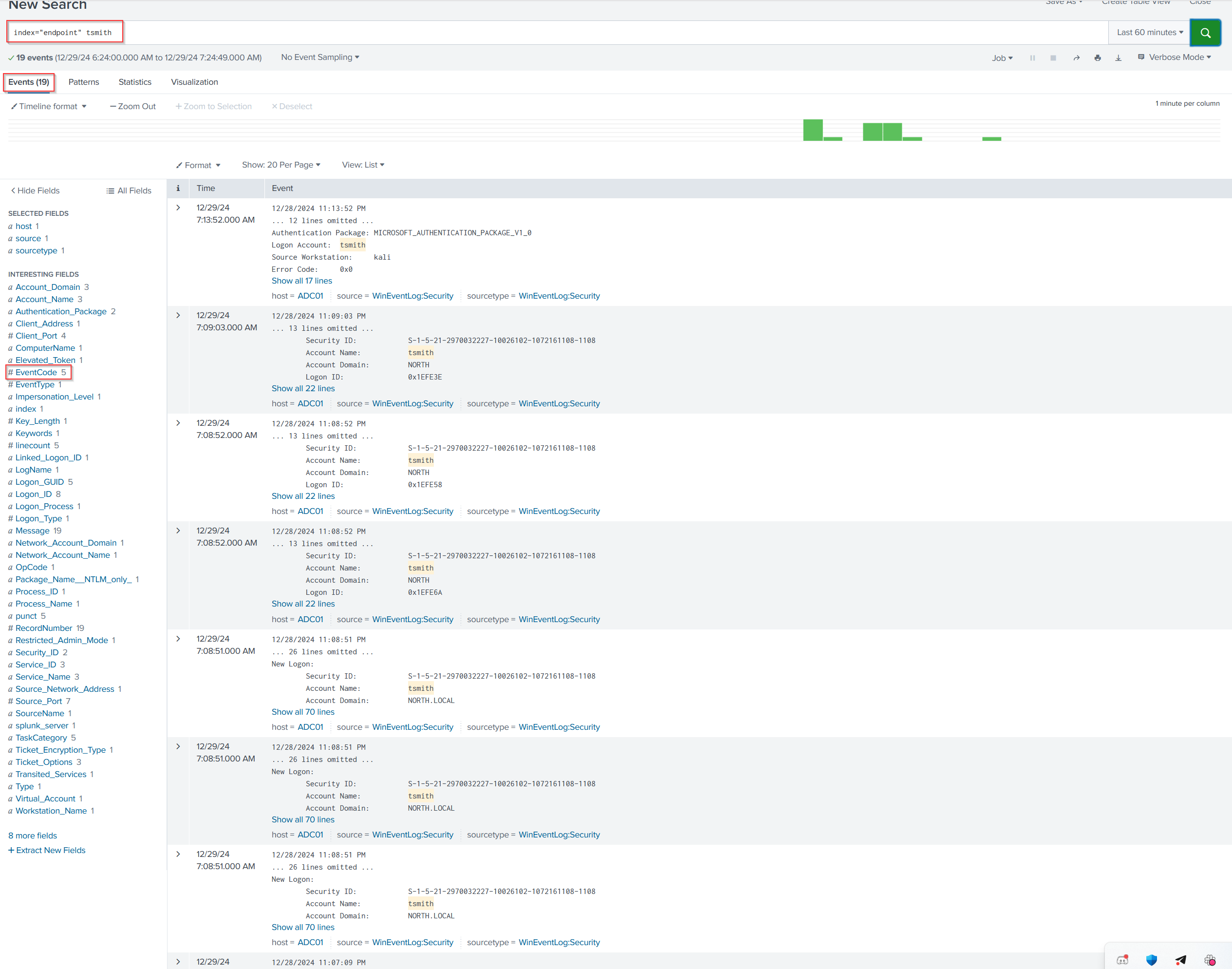The height and width of the screenshot is (969, 1232).
Task: Click host ADC01 value in first event
Action: coord(310,296)
